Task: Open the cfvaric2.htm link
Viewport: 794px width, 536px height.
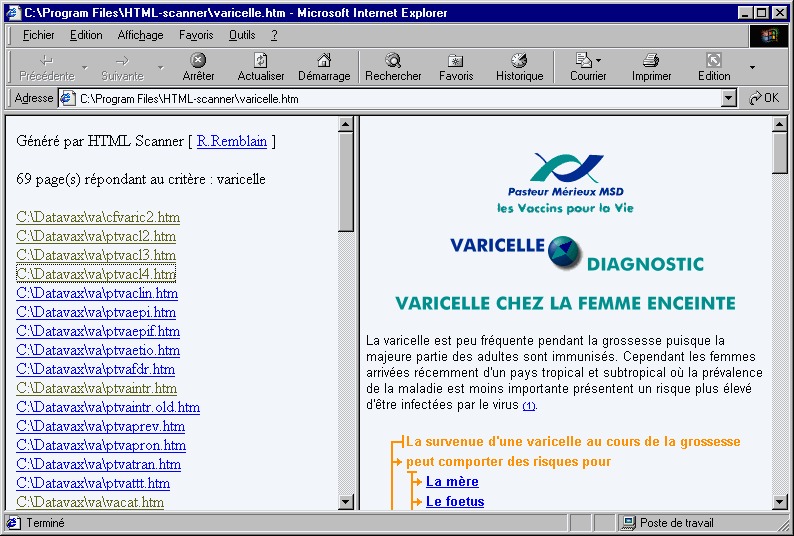Action: [98, 217]
